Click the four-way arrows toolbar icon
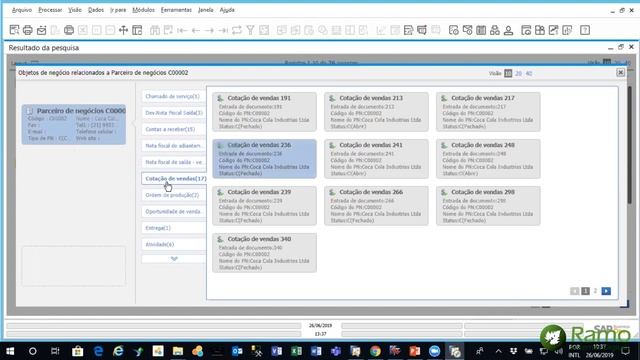The image size is (640, 360). coord(123,30)
